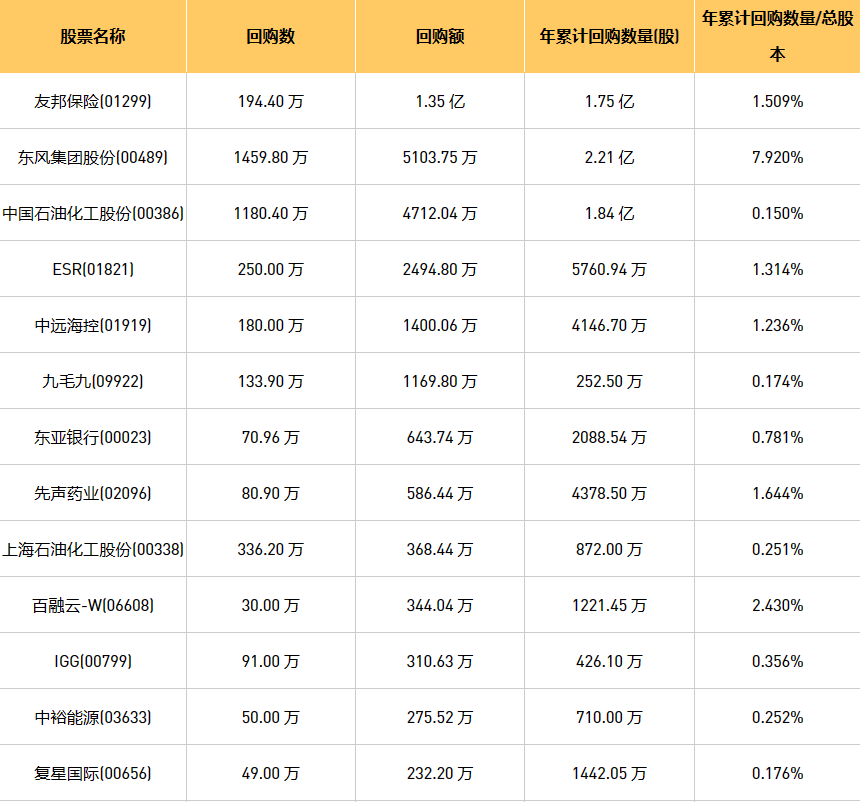Click 上海石油化工股份(00338) name
860x802 pixels.
click(93, 549)
